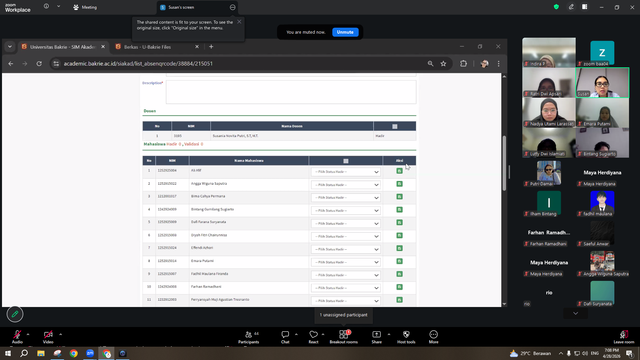Click green Abst icon for Bintang Guntang Sugiarto
The width and height of the screenshot is (640, 360).
point(400,210)
